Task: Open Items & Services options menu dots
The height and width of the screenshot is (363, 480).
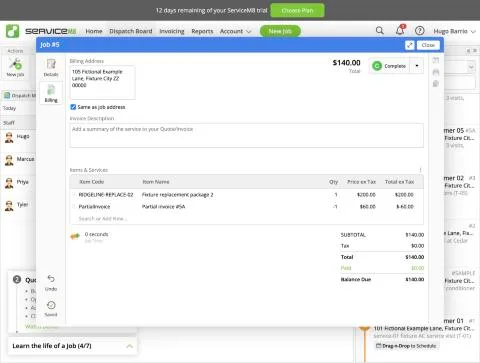Action: pos(420,170)
